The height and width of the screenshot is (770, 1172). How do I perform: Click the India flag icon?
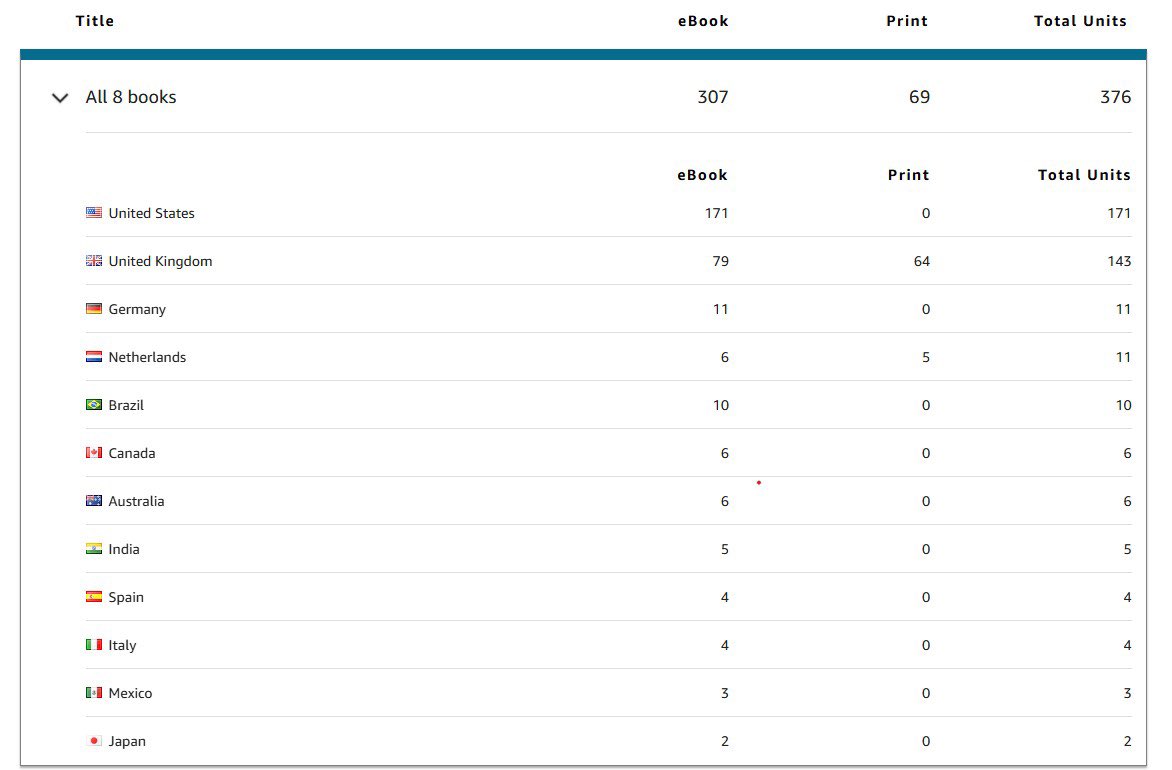pyautogui.click(x=93, y=549)
